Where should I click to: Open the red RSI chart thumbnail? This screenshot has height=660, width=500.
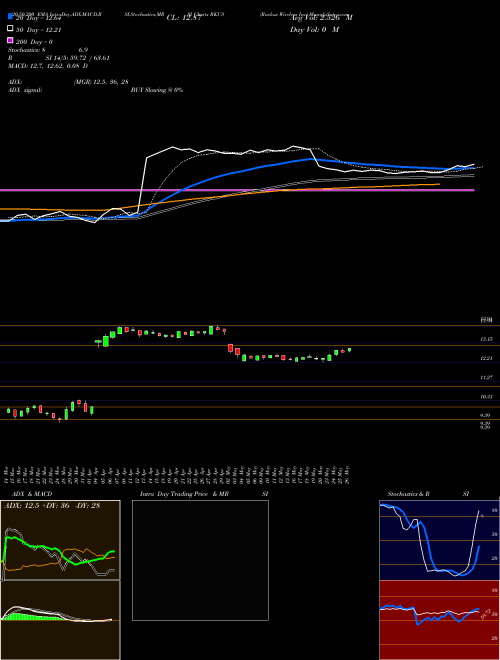439,620
